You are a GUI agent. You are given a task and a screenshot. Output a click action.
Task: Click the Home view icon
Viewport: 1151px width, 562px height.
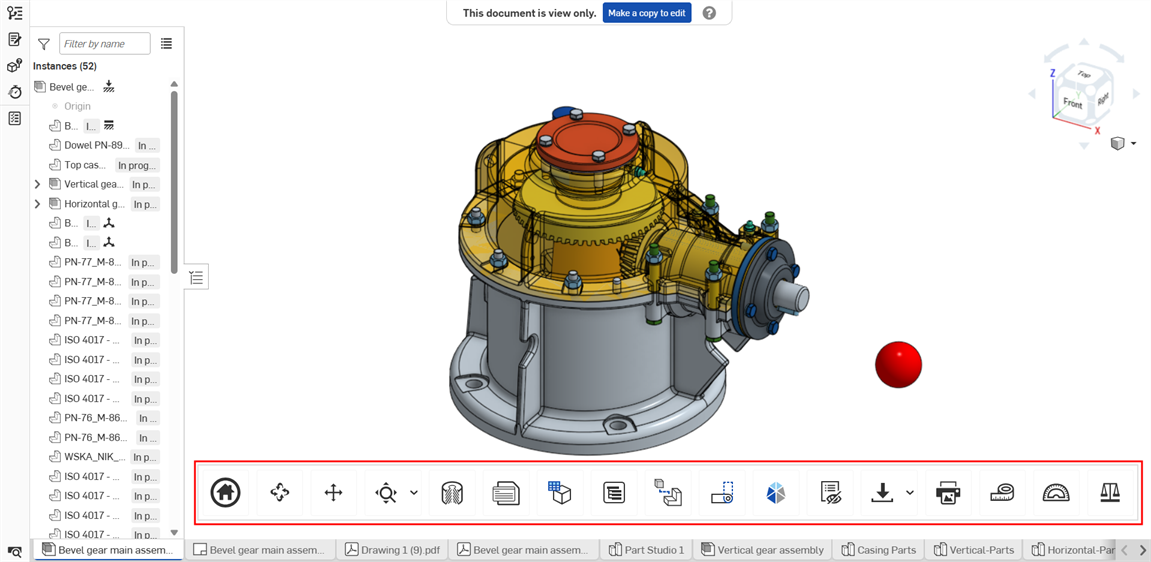tap(225, 492)
